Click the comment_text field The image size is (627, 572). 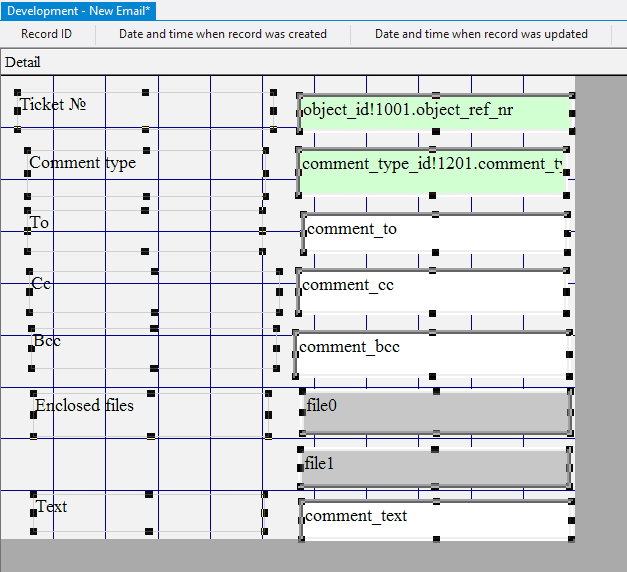[435, 519]
